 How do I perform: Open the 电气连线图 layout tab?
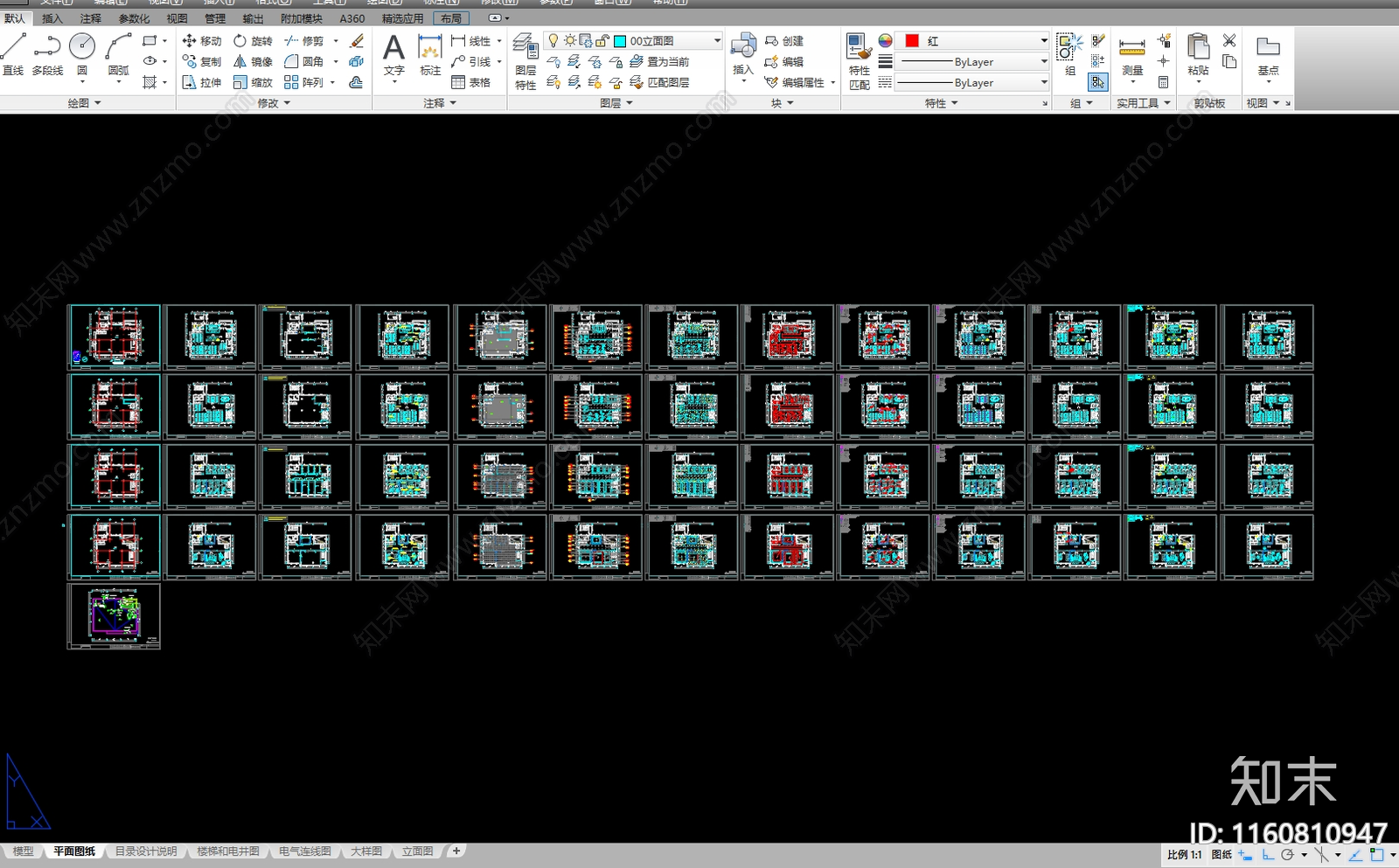(x=305, y=851)
